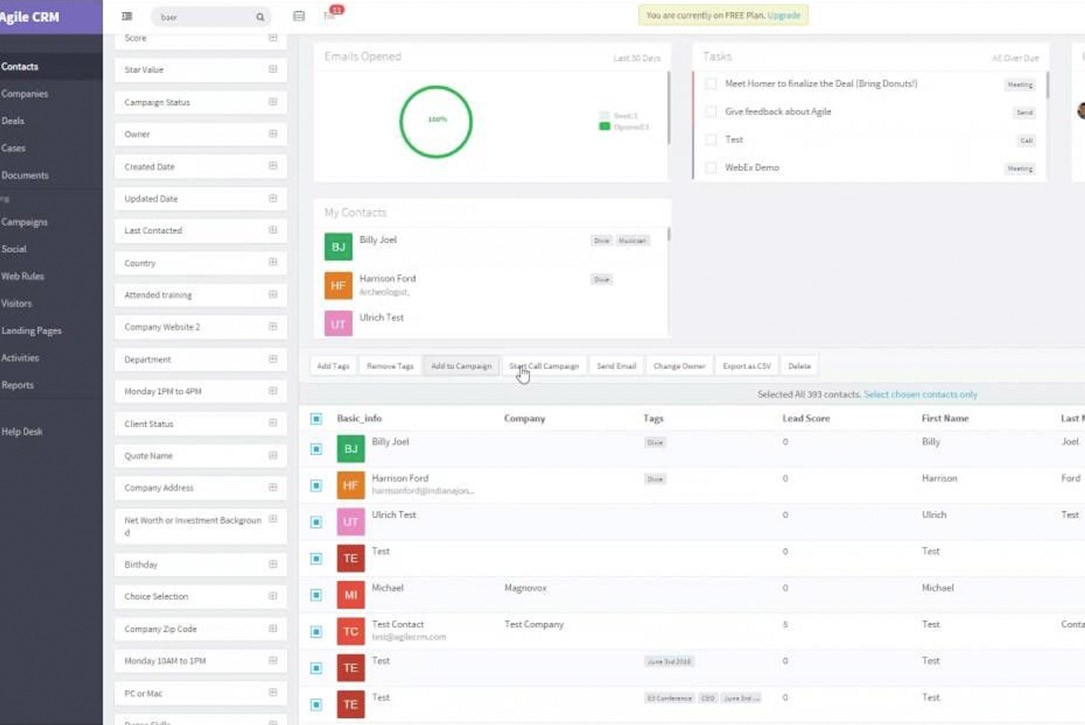The image size is (1085, 725).
Task: Open the "All Over Due" tasks filter
Action: [1015, 58]
